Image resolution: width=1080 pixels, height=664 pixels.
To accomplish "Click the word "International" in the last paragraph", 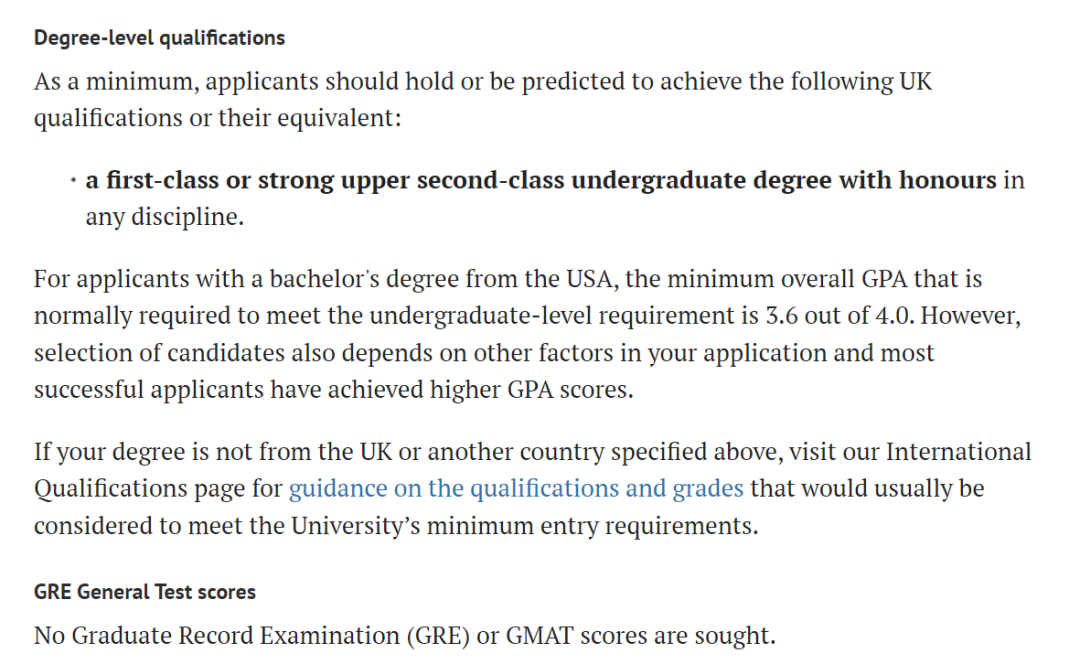I will coord(957,452).
